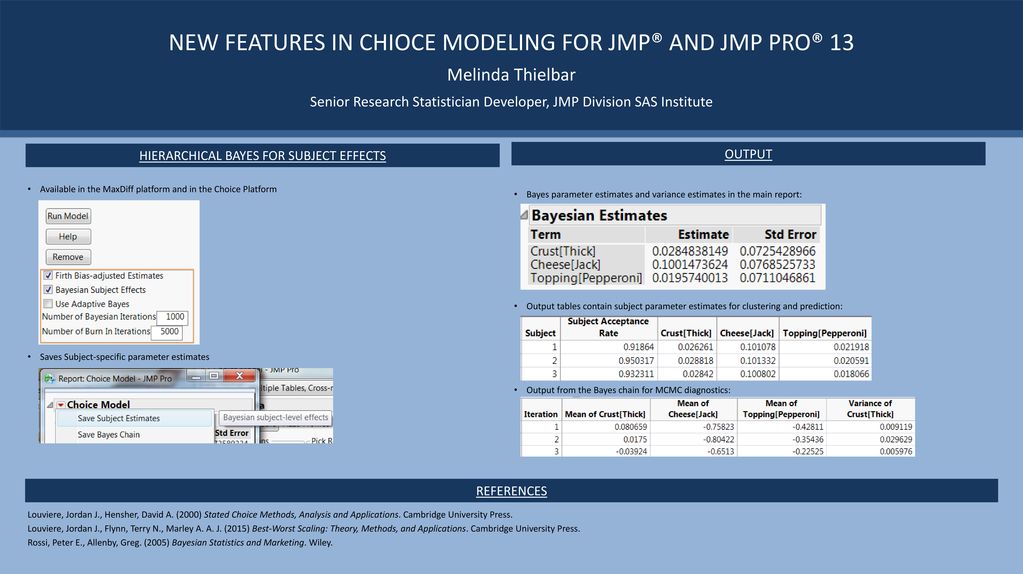The width and height of the screenshot is (1023, 574).
Task: Click estimate value 0.1001473624
Action: tap(690, 265)
